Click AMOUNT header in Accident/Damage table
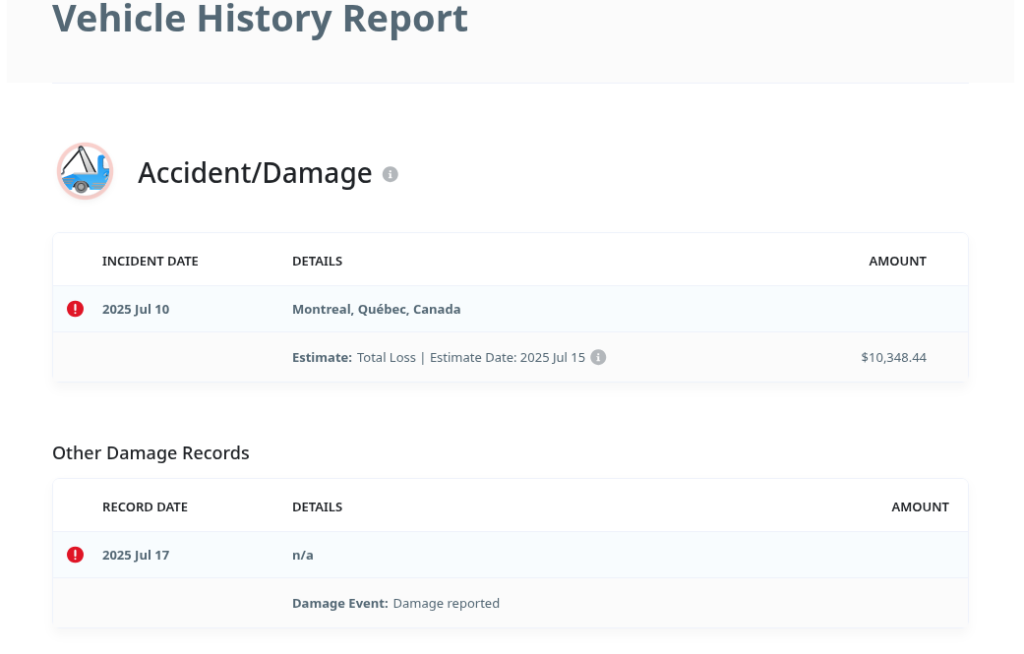Viewport: 1024px width, 654px height. click(897, 261)
